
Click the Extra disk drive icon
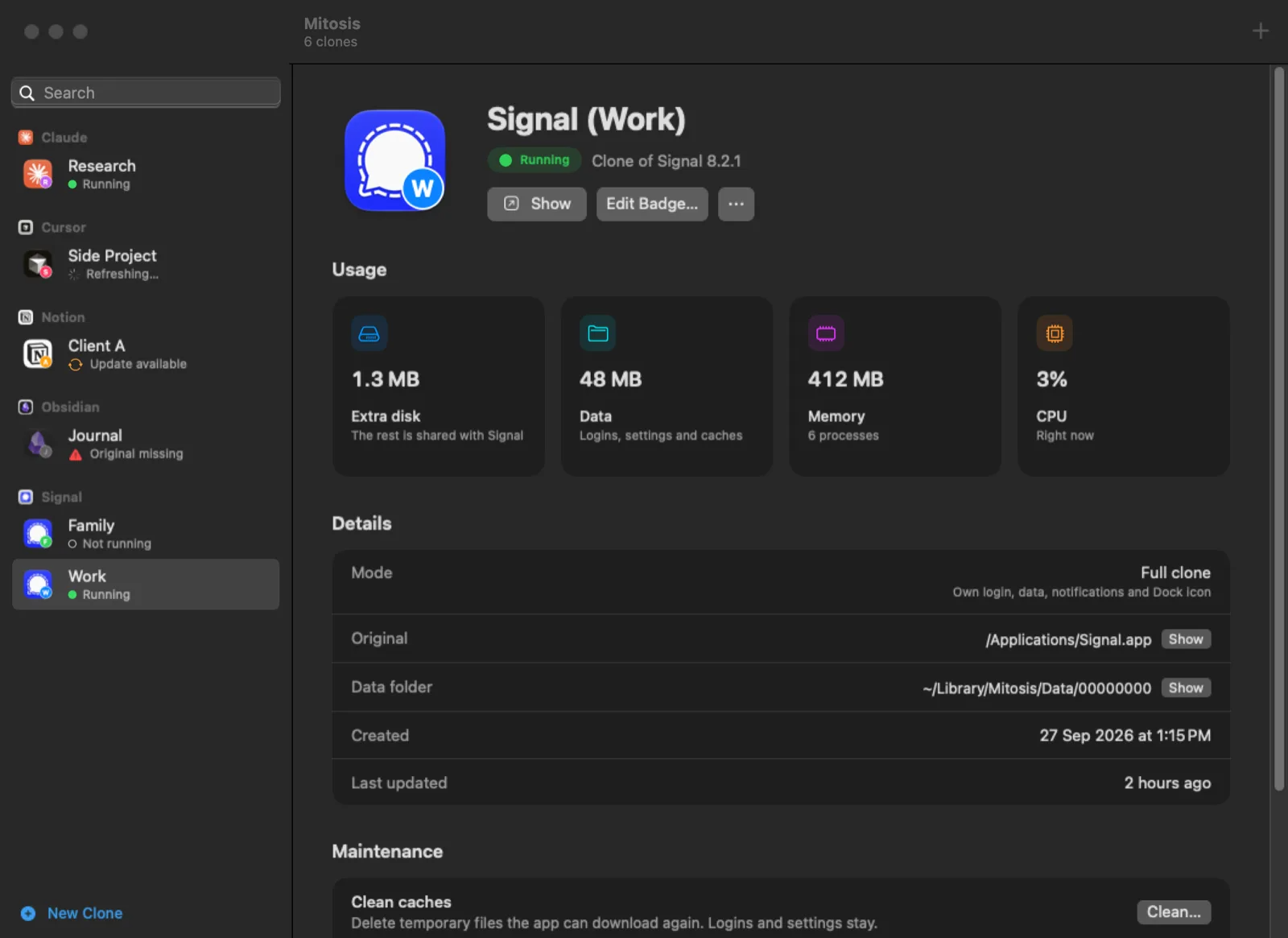(x=369, y=333)
